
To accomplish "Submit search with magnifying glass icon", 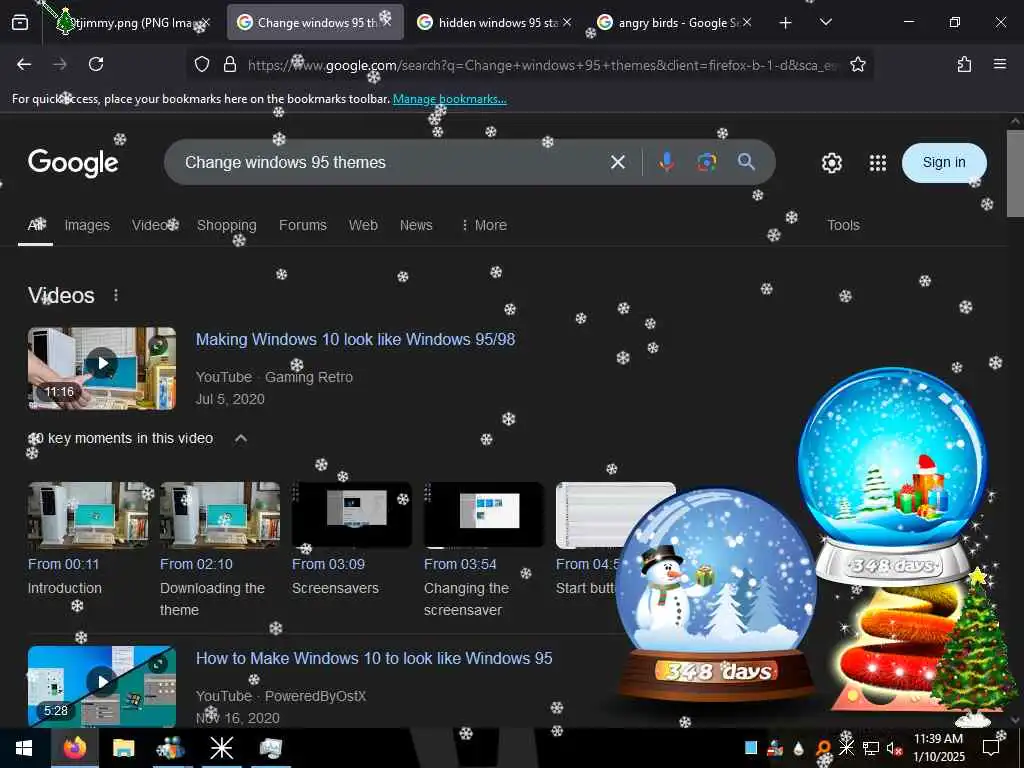I will coord(746,161).
